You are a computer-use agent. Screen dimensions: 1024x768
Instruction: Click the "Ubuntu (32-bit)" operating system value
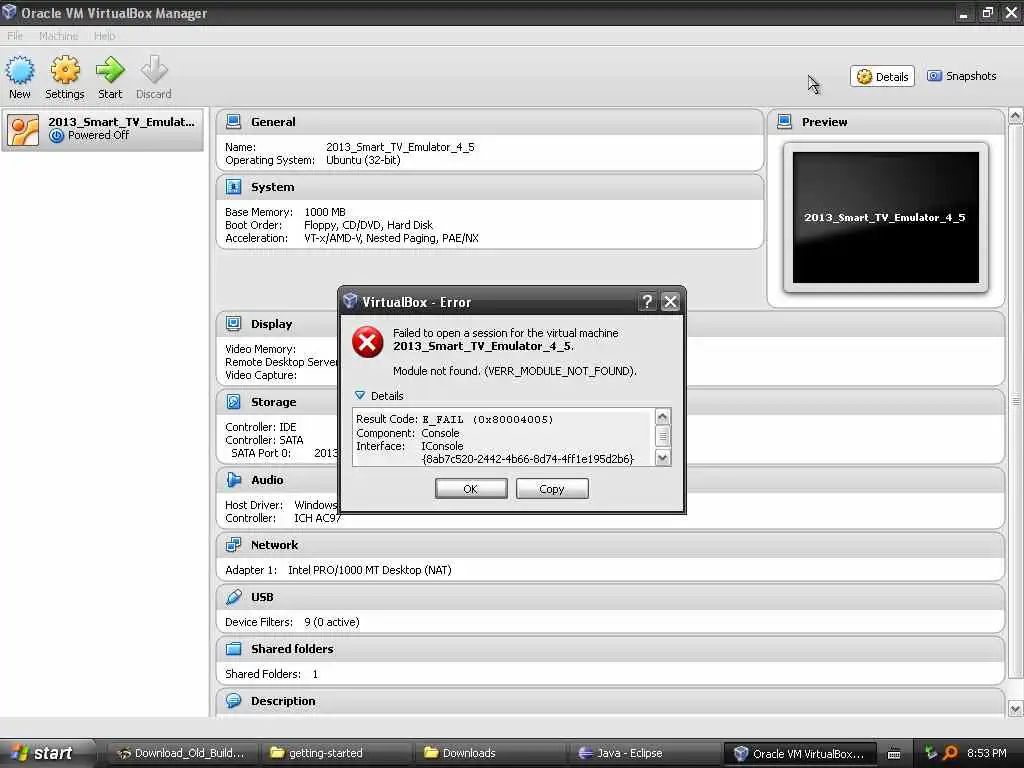363,160
